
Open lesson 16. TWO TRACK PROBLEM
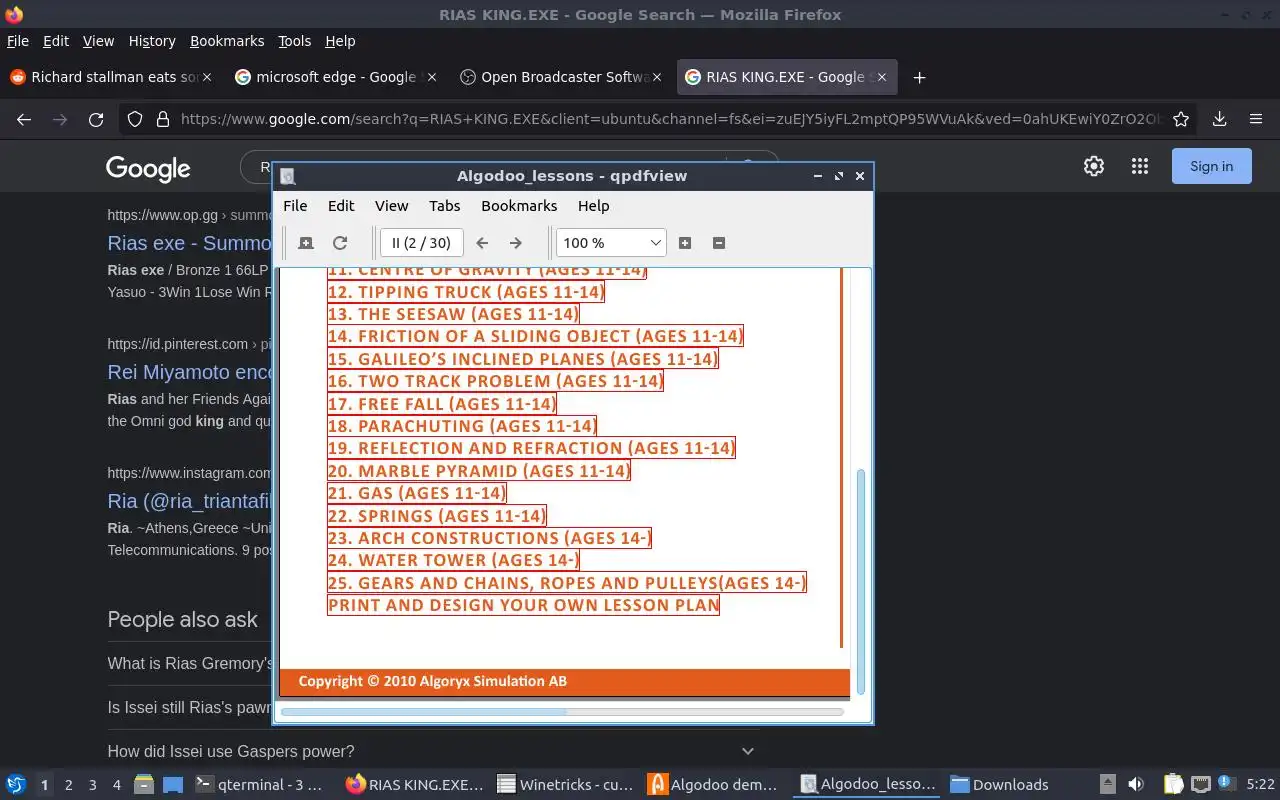pyautogui.click(x=495, y=381)
